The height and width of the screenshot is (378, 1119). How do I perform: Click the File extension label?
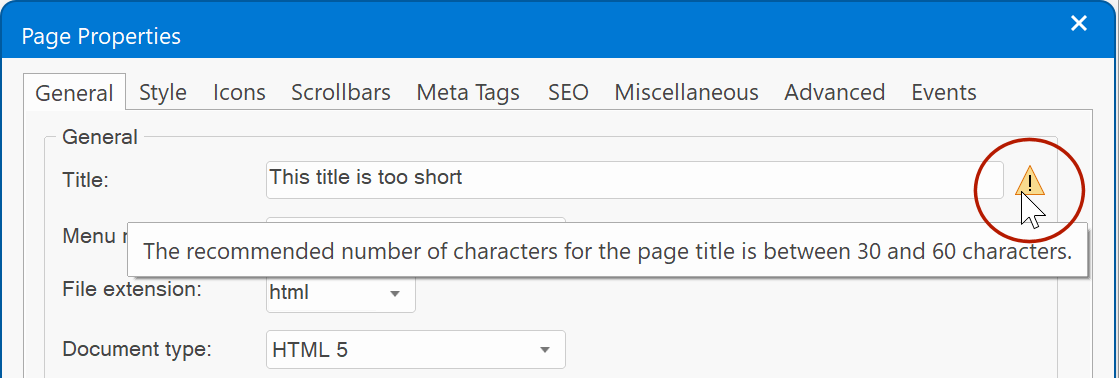pos(132,290)
